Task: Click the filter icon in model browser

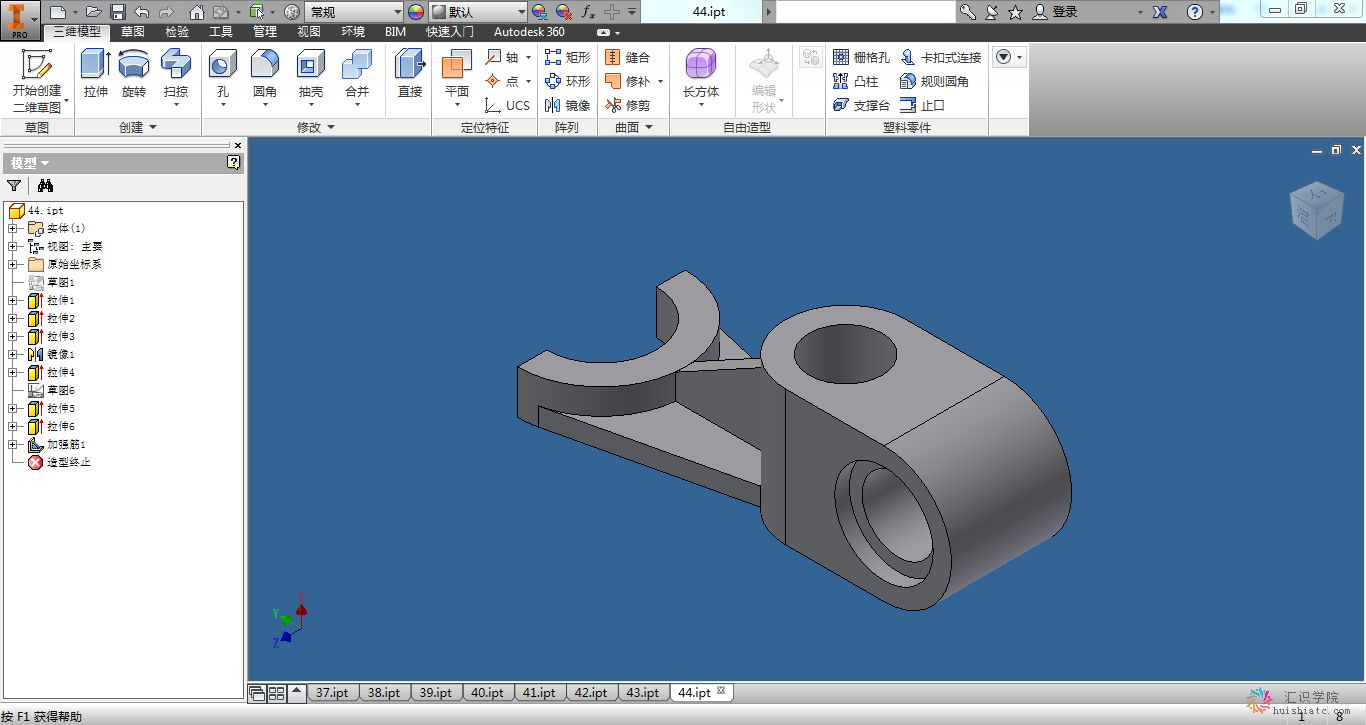Action: point(14,185)
